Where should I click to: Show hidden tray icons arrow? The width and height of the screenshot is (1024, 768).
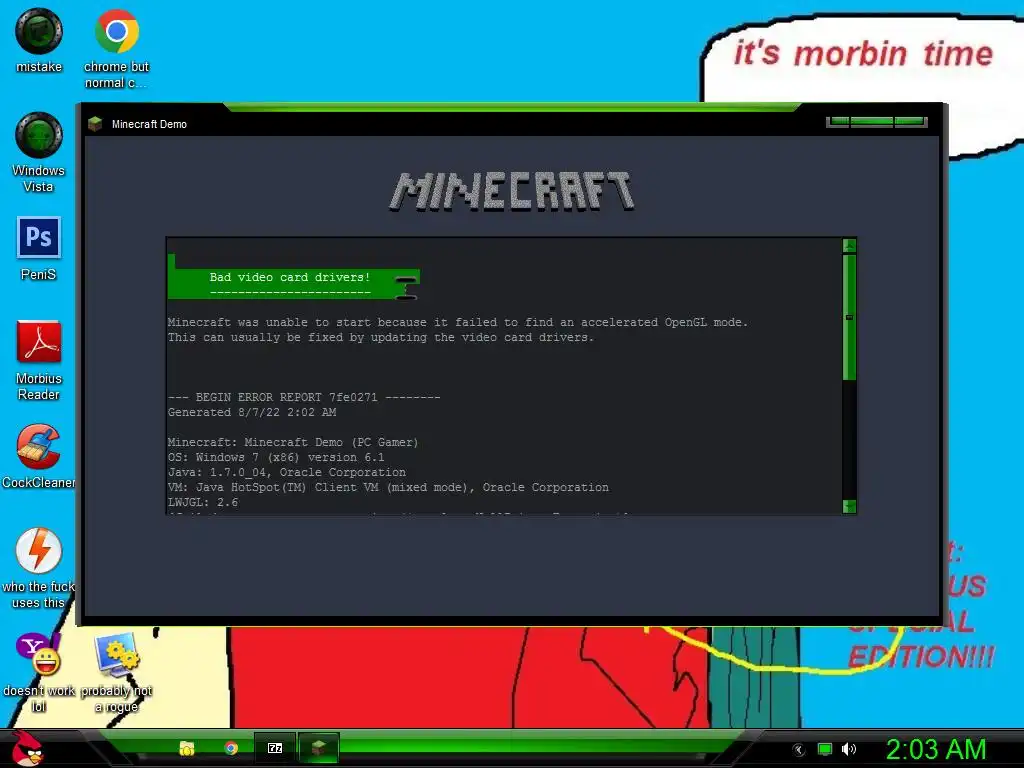(799, 750)
